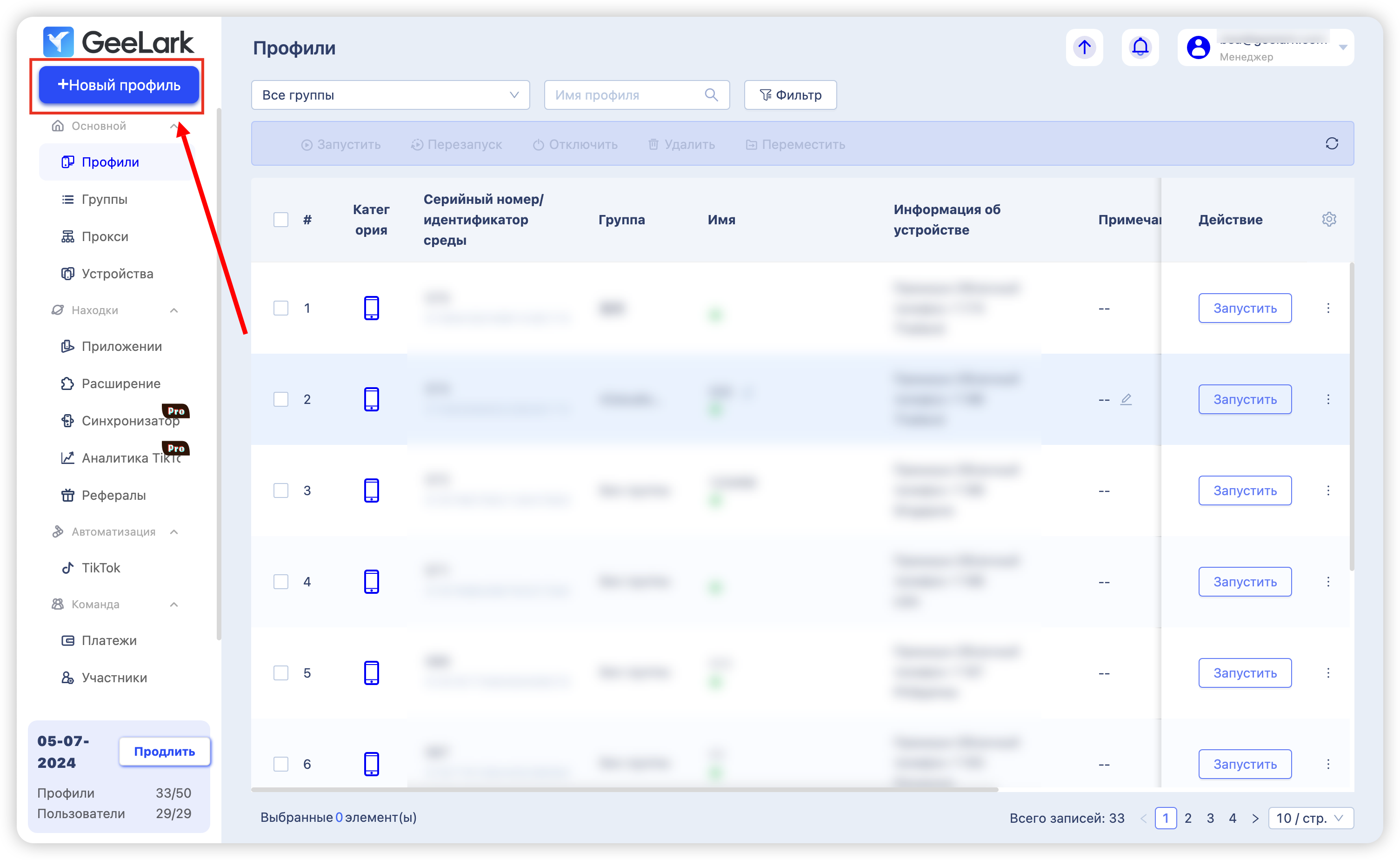Go to page 3 in pagination
Image resolution: width=1400 pixels, height=860 pixels.
click(x=1210, y=818)
